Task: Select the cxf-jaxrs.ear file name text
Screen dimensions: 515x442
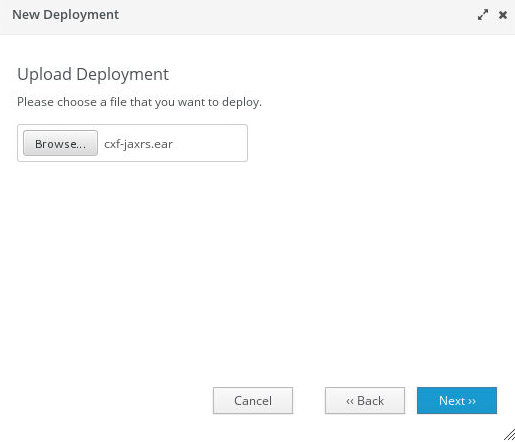Action: point(138,144)
